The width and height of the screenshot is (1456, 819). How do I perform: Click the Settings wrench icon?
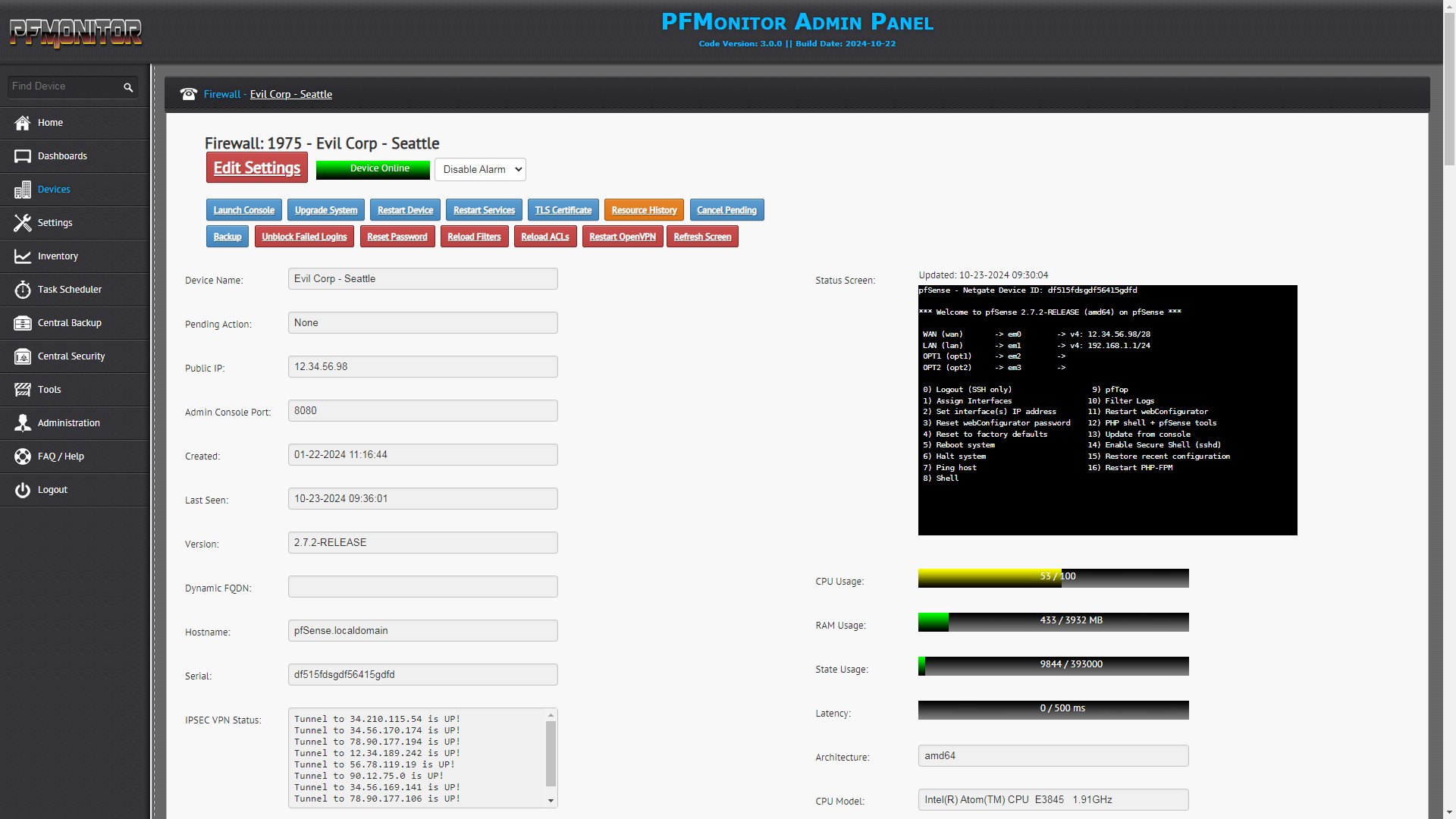[23, 223]
